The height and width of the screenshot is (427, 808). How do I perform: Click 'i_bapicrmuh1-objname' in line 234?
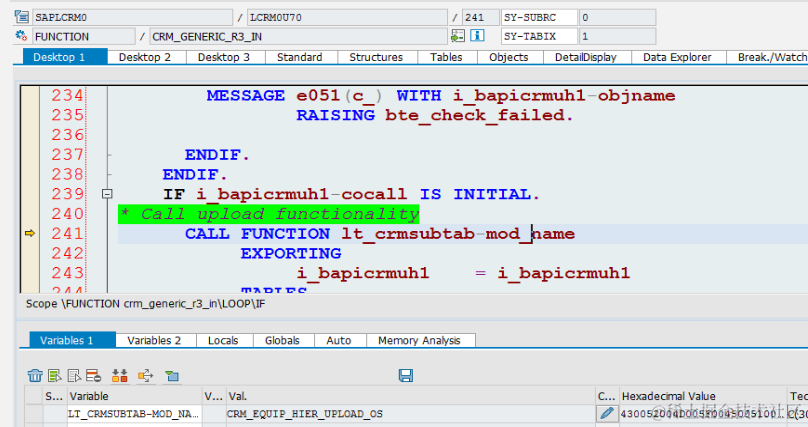click(x=565, y=96)
